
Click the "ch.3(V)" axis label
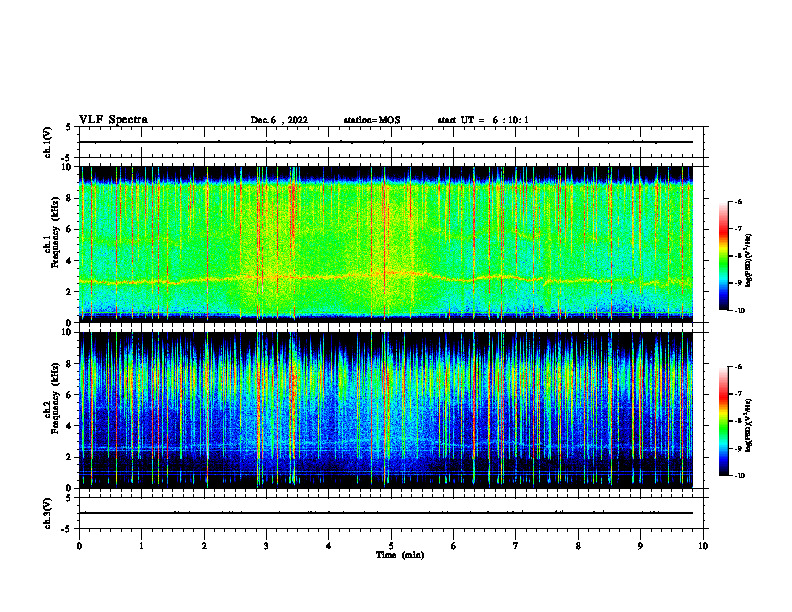point(47,513)
